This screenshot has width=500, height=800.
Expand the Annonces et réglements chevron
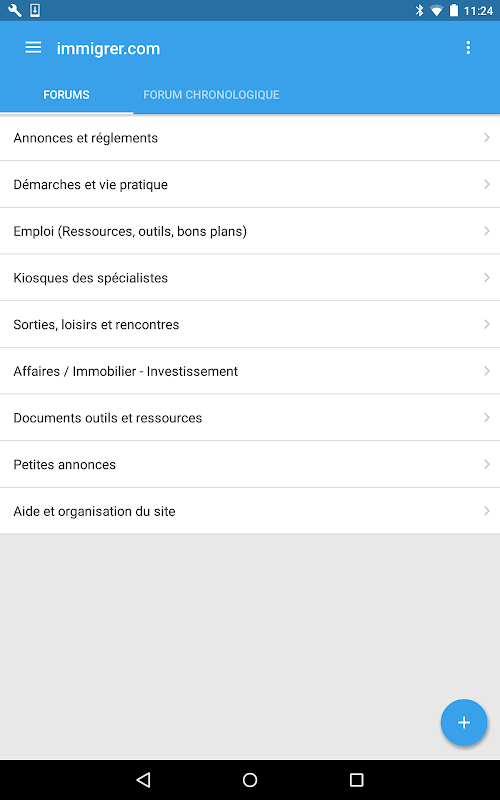point(487,138)
